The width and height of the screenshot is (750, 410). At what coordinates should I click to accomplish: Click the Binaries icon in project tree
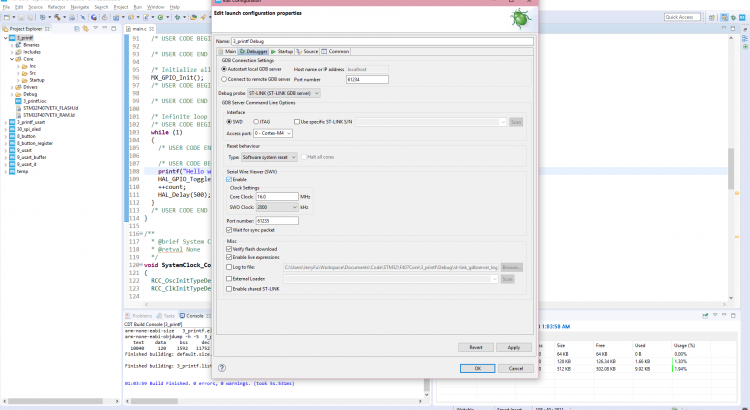(x=19, y=45)
